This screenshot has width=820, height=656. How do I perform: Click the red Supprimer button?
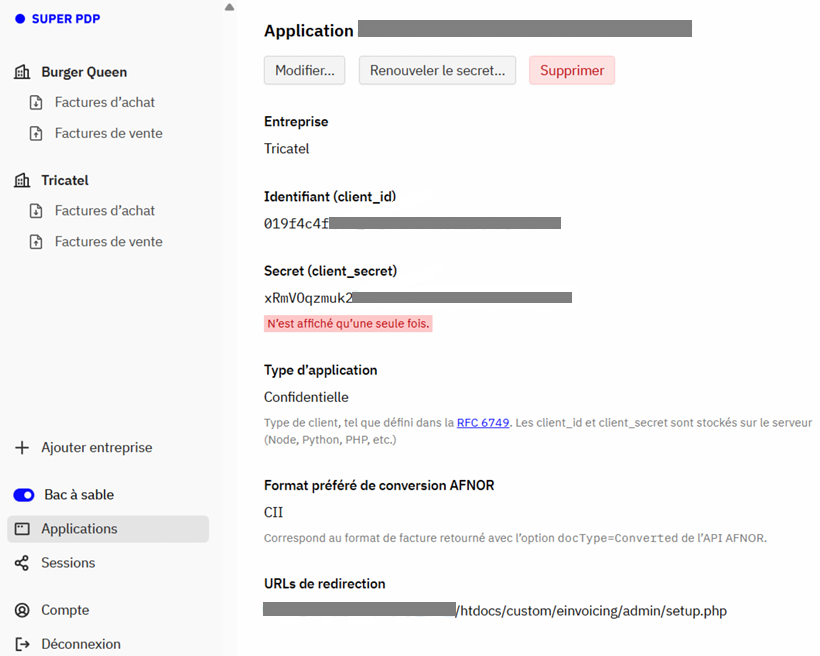[572, 70]
